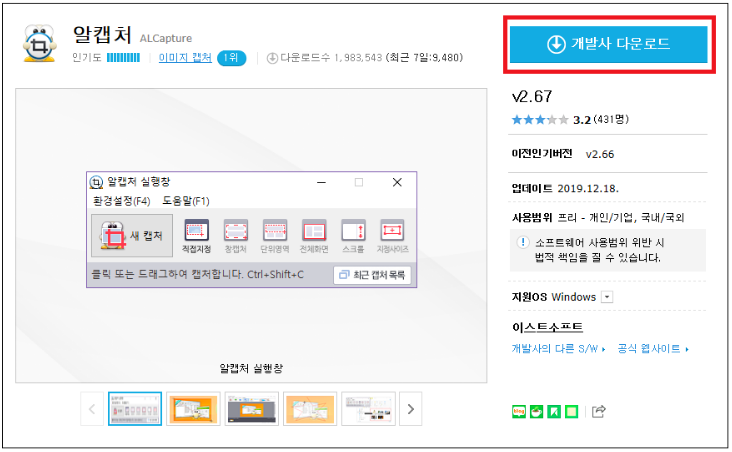
Task: Click the close X in 알캡처 실행창
Action: pyautogui.click(x=397, y=182)
